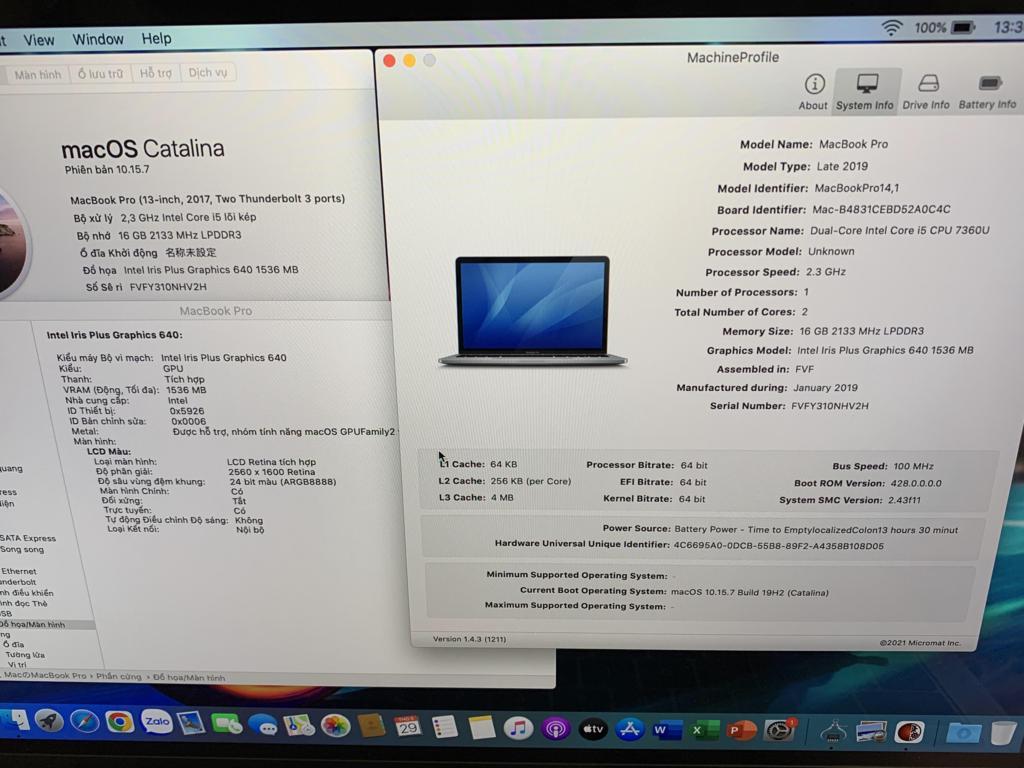Click macOS 10.15.7 Build 19H2 text
This screenshot has width=1024, height=768.
(750, 592)
